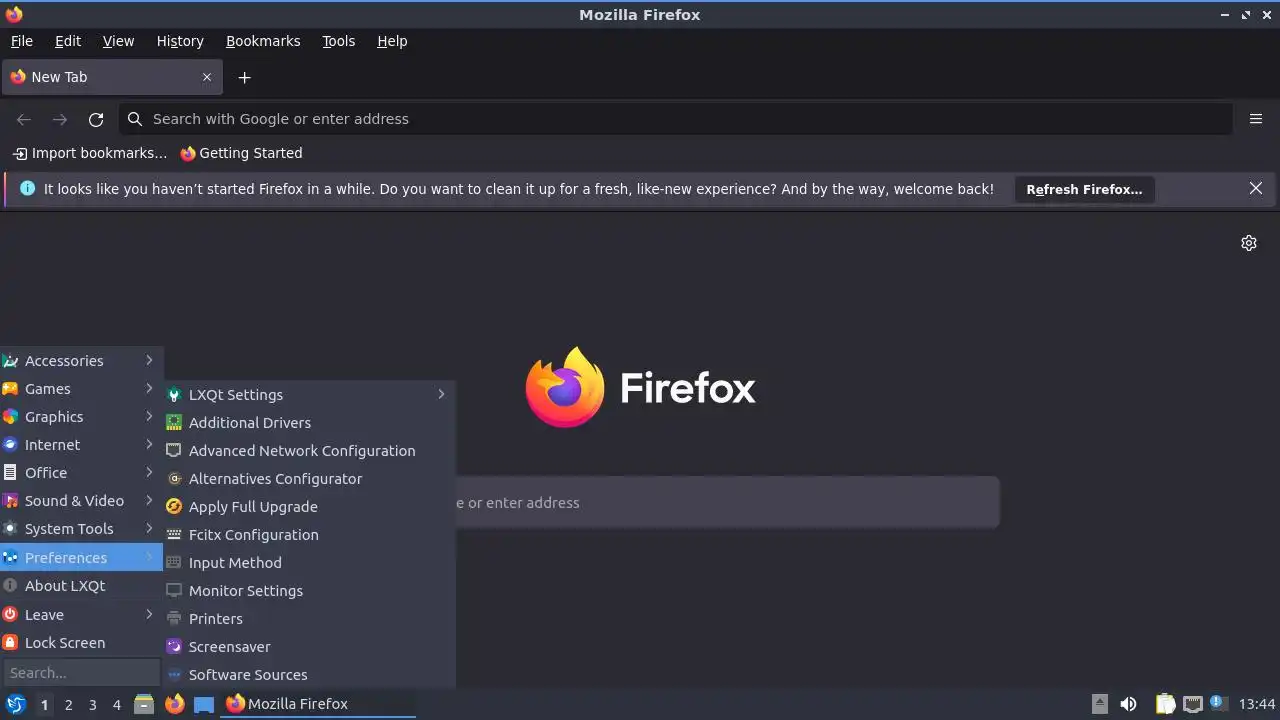The width and height of the screenshot is (1280, 720).
Task: Click Import bookmarks… in bookmarks toolbar
Action: tap(90, 153)
